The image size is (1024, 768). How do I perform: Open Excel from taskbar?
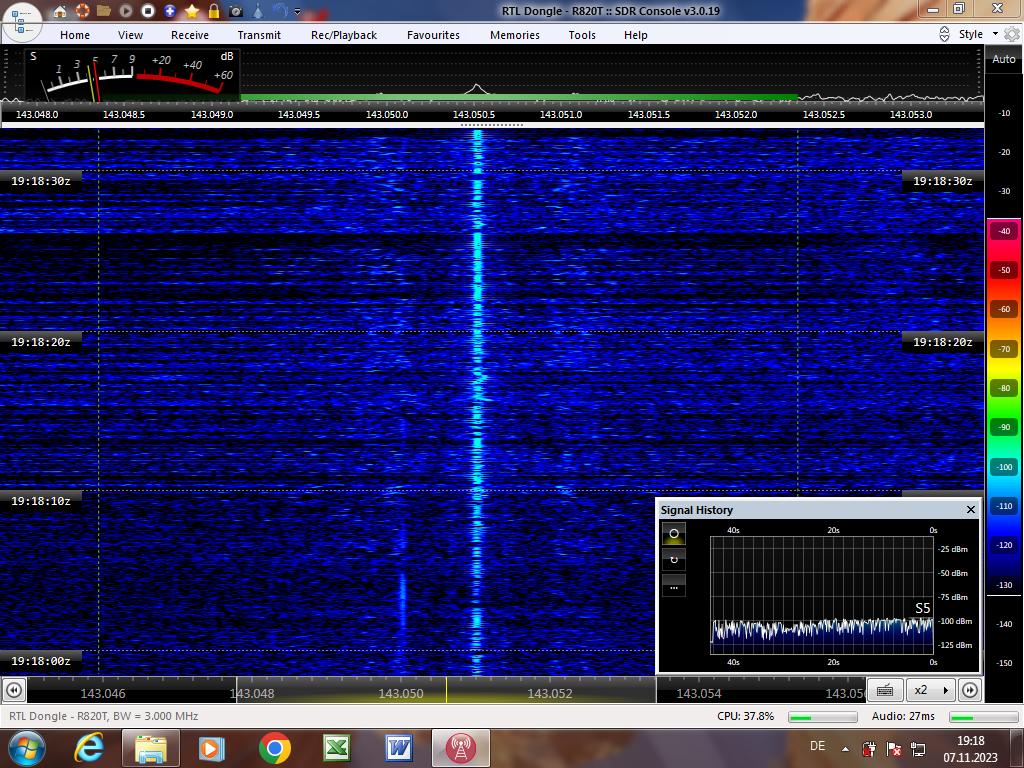tap(337, 748)
